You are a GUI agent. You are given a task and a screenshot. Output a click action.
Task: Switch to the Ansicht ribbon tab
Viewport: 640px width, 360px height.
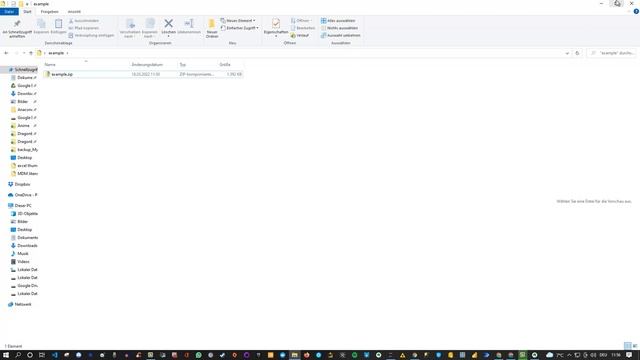[x=74, y=12]
